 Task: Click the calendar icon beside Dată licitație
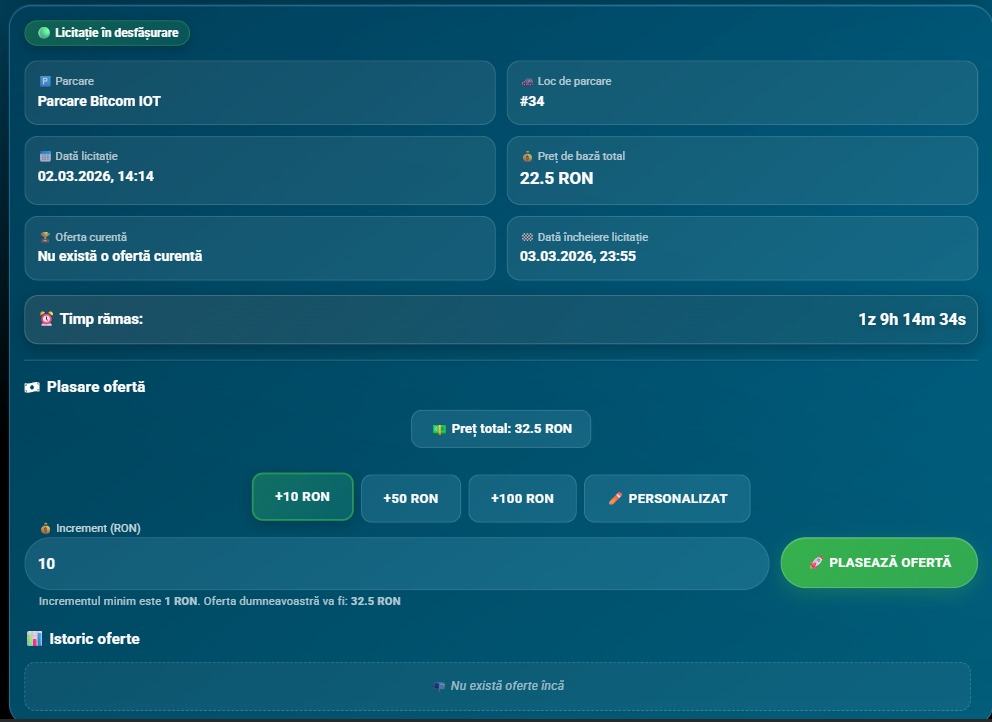(x=44, y=157)
